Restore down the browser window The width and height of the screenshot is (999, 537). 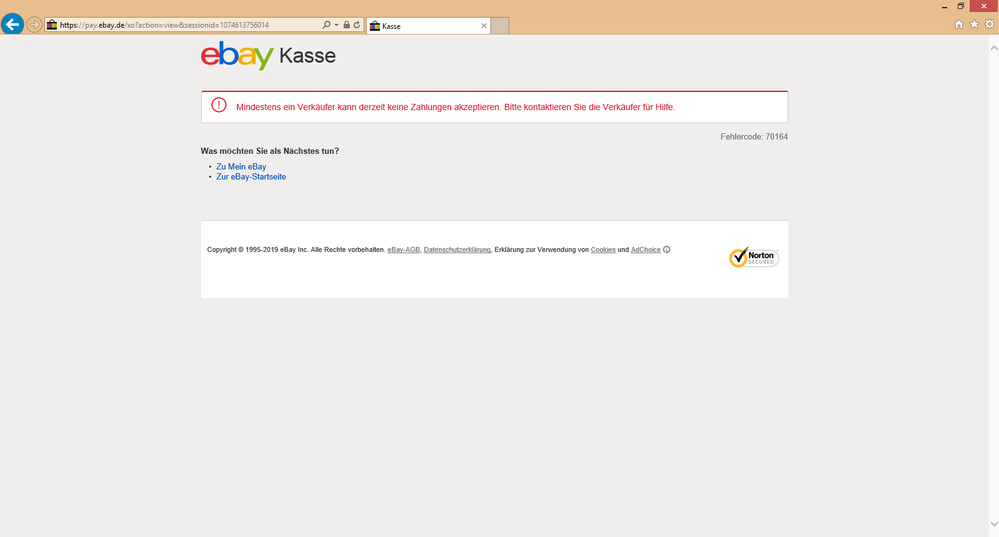(x=961, y=6)
